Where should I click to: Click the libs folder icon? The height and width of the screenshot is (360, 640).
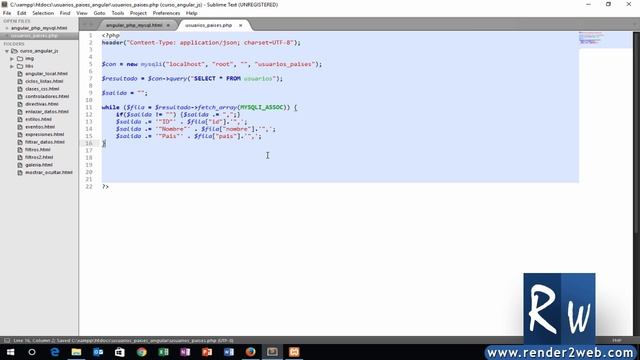[x=20, y=66]
